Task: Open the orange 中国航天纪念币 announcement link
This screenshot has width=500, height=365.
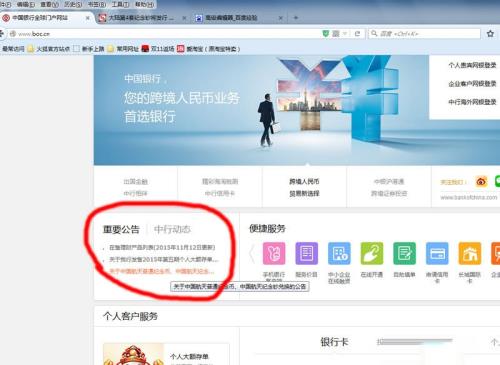Action: pyautogui.click(x=162, y=271)
